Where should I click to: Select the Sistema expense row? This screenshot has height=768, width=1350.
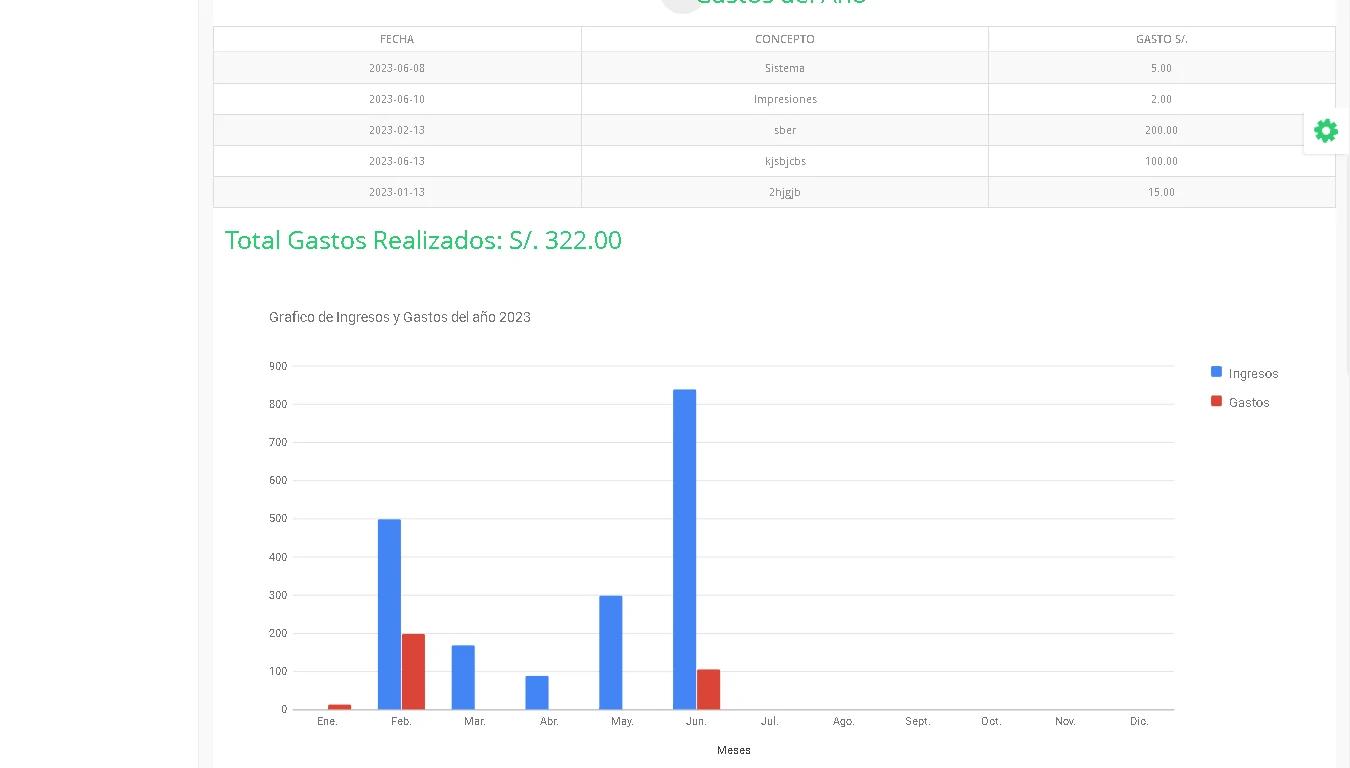pyautogui.click(x=784, y=68)
